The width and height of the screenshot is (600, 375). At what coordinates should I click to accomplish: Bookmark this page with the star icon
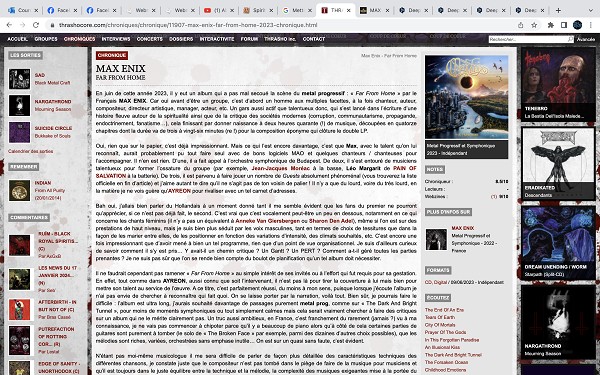pos(534,25)
